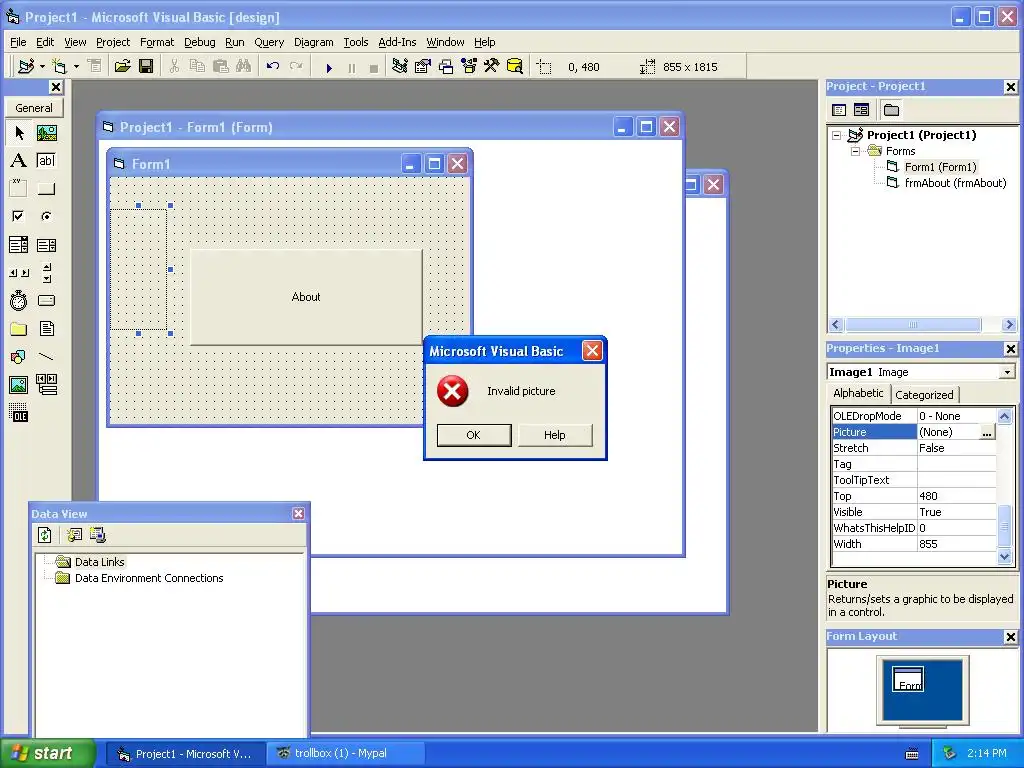Viewport: 1024px width, 768px height.
Task: Click the Undo toolbar arrow
Action: click(273, 66)
